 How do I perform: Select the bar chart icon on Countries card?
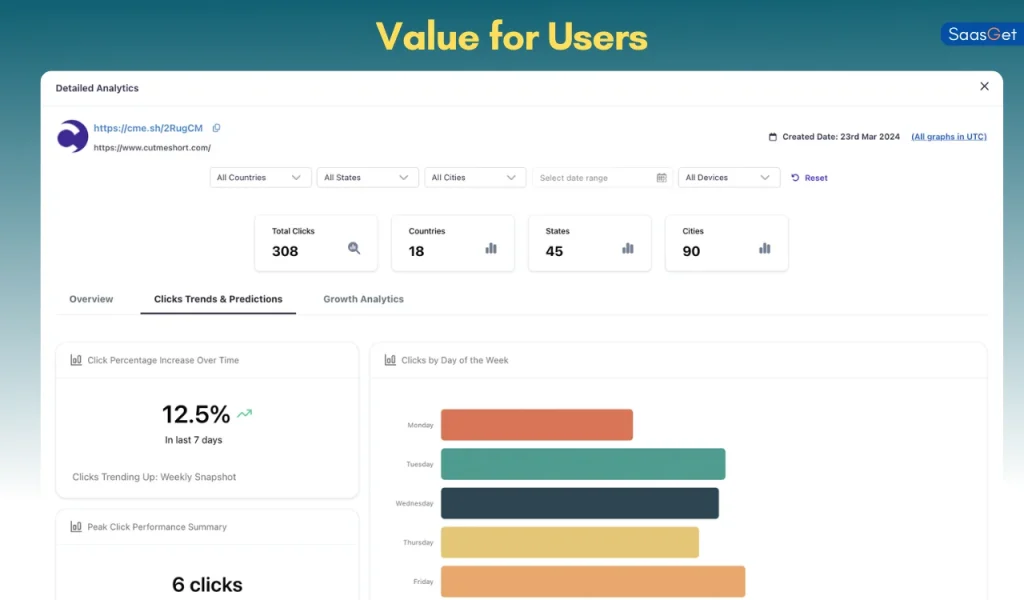pos(491,249)
